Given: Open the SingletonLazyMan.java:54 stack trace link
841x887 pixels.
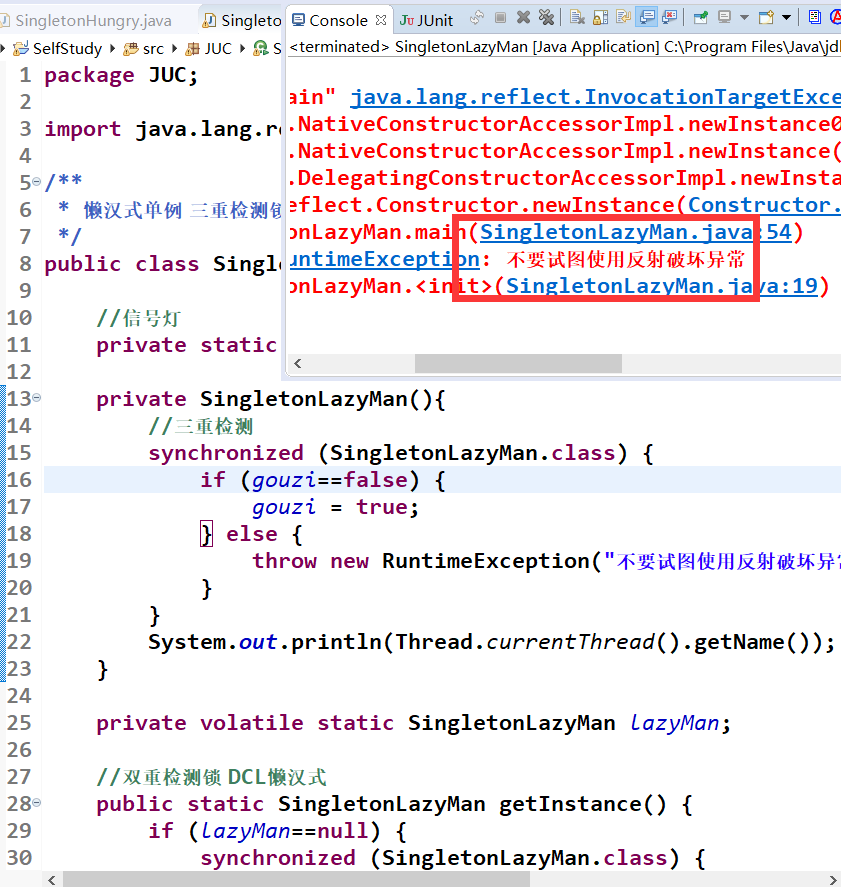Looking at the screenshot, I should tap(636, 232).
